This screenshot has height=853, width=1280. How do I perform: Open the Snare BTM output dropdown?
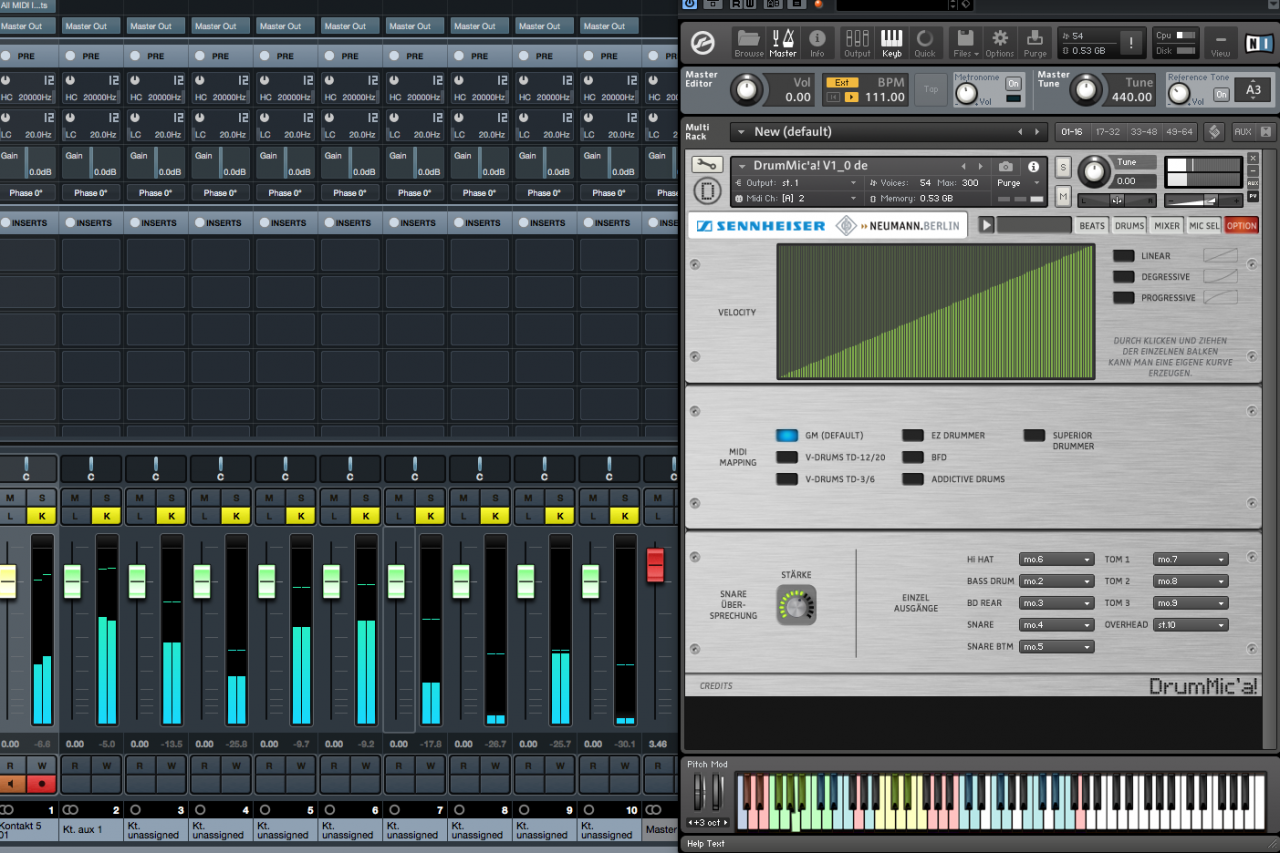1056,647
